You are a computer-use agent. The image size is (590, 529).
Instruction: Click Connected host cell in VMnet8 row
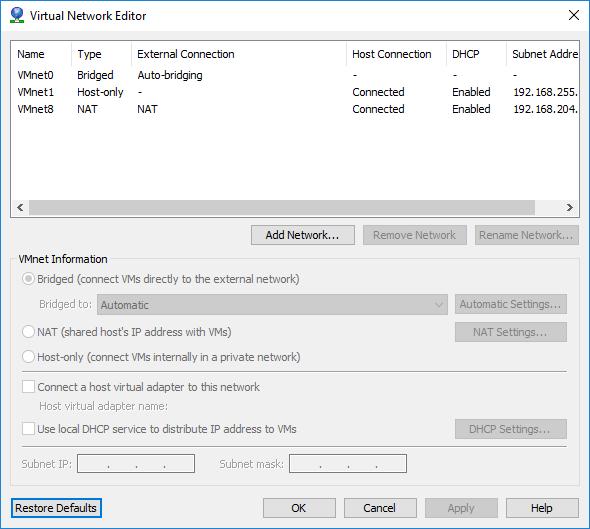tap(378, 109)
